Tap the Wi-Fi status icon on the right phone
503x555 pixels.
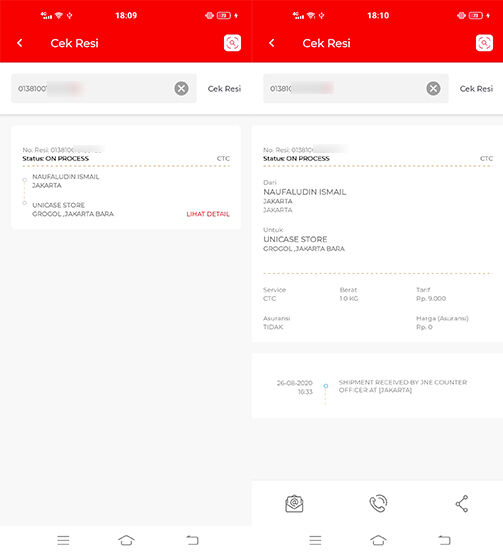311,15
